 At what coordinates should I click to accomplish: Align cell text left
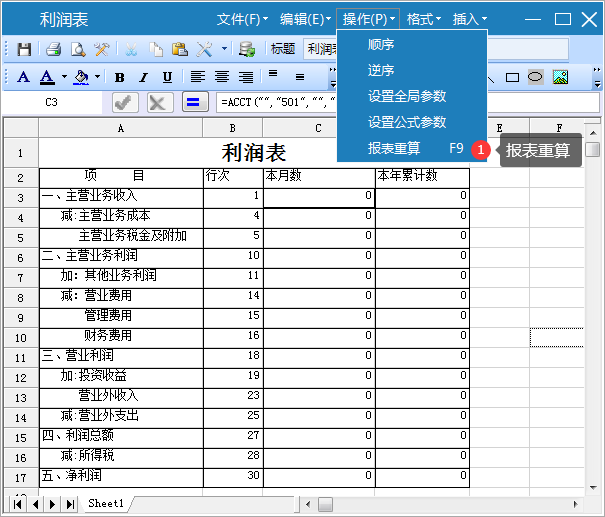198,77
